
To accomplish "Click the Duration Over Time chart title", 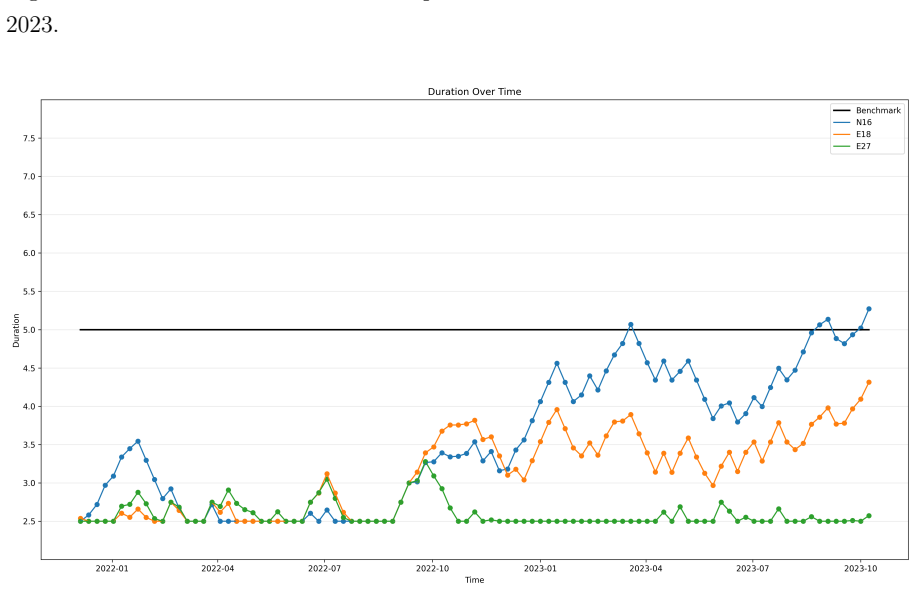I will (x=474, y=92).
